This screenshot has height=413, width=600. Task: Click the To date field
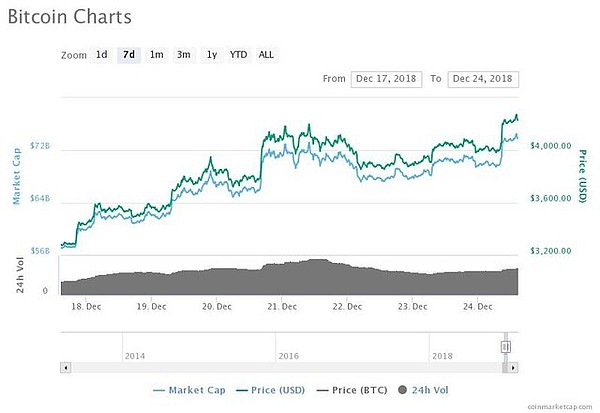(483, 79)
